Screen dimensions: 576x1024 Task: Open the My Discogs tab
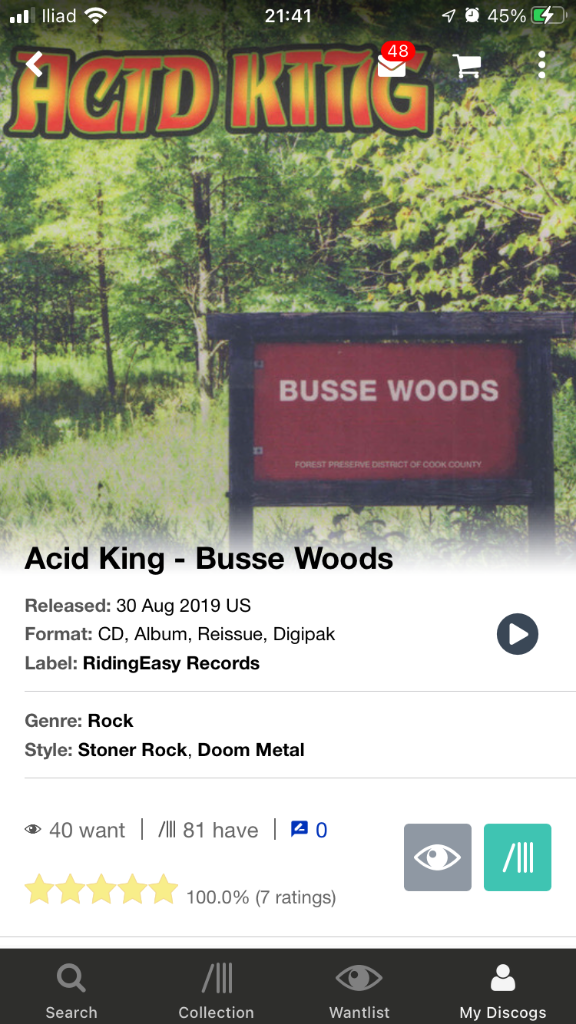coord(503,991)
